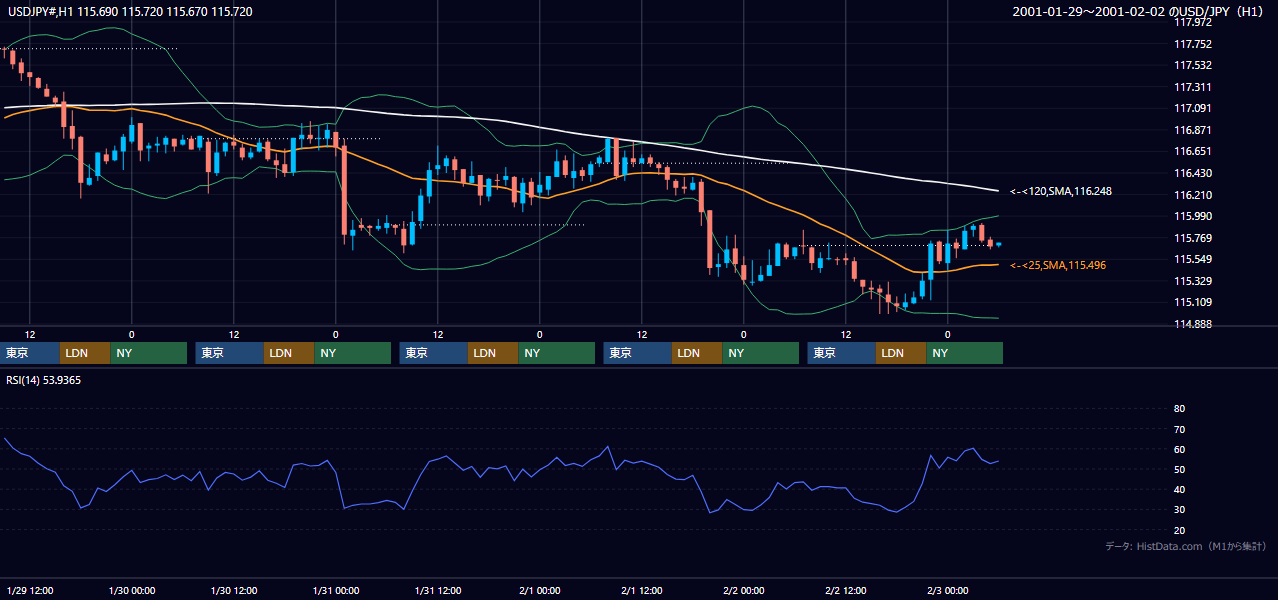The width and height of the screenshot is (1278, 600).
Task: Click price axis value 117.311
Action: click(1191, 87)
